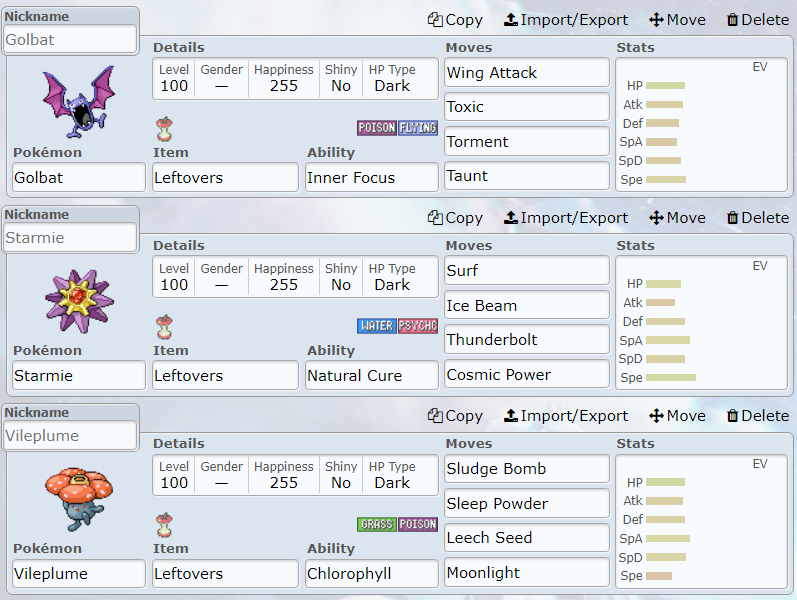Image resolution: width=797 pixels, height=600 pixels.
Task: Move the Vileplume set
Action: (678, 415)
